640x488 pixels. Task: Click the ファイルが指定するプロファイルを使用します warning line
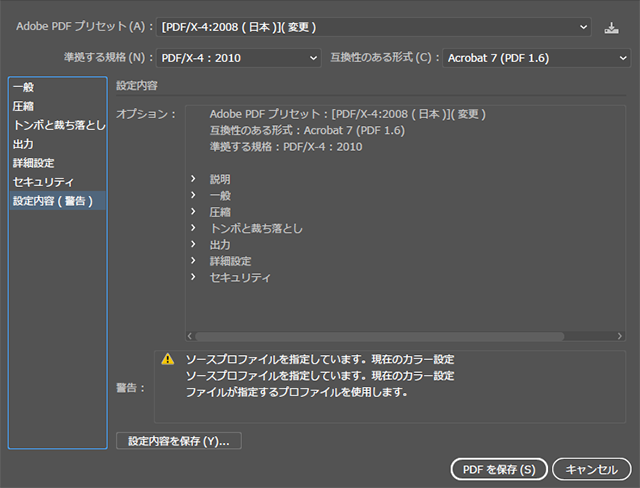point(297,392)
